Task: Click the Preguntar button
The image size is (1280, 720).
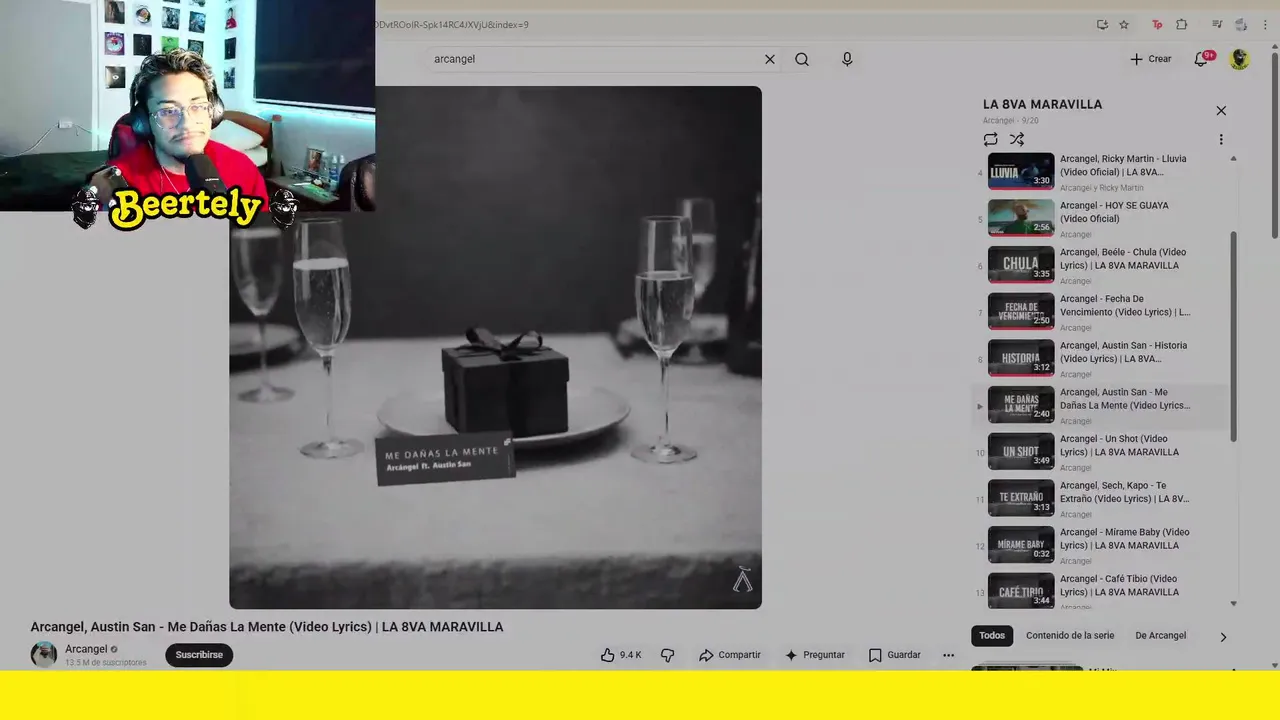Action: (815, 655)
